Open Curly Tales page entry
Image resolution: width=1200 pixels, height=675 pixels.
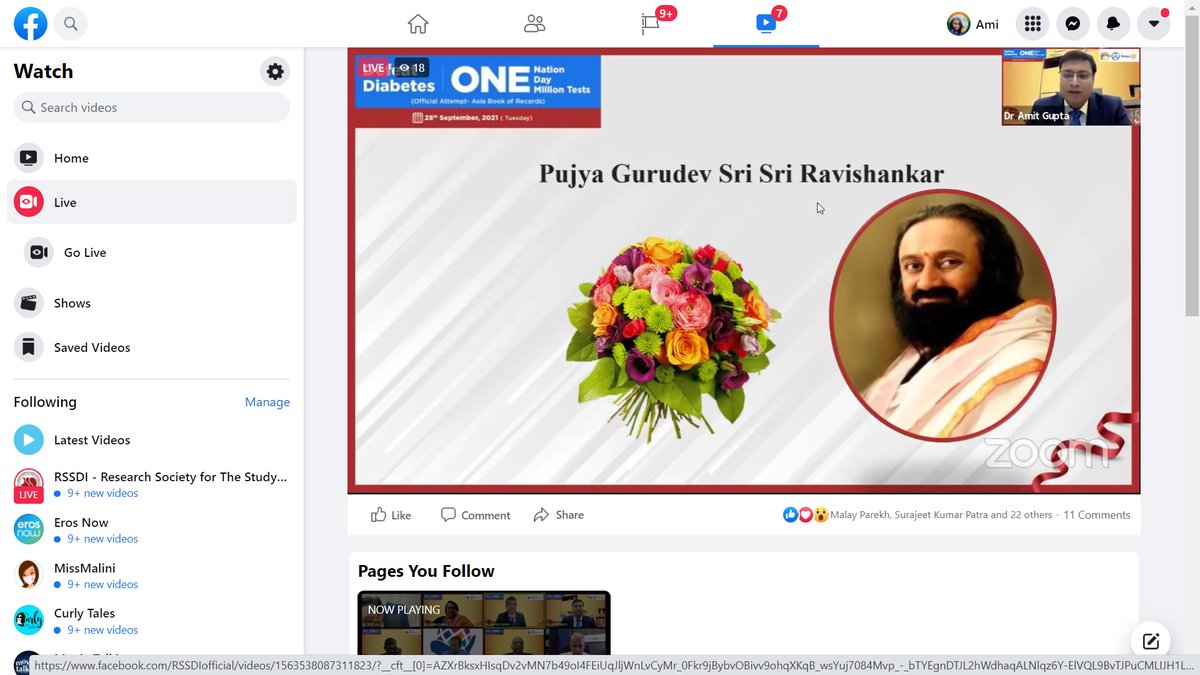pos(152,621)
